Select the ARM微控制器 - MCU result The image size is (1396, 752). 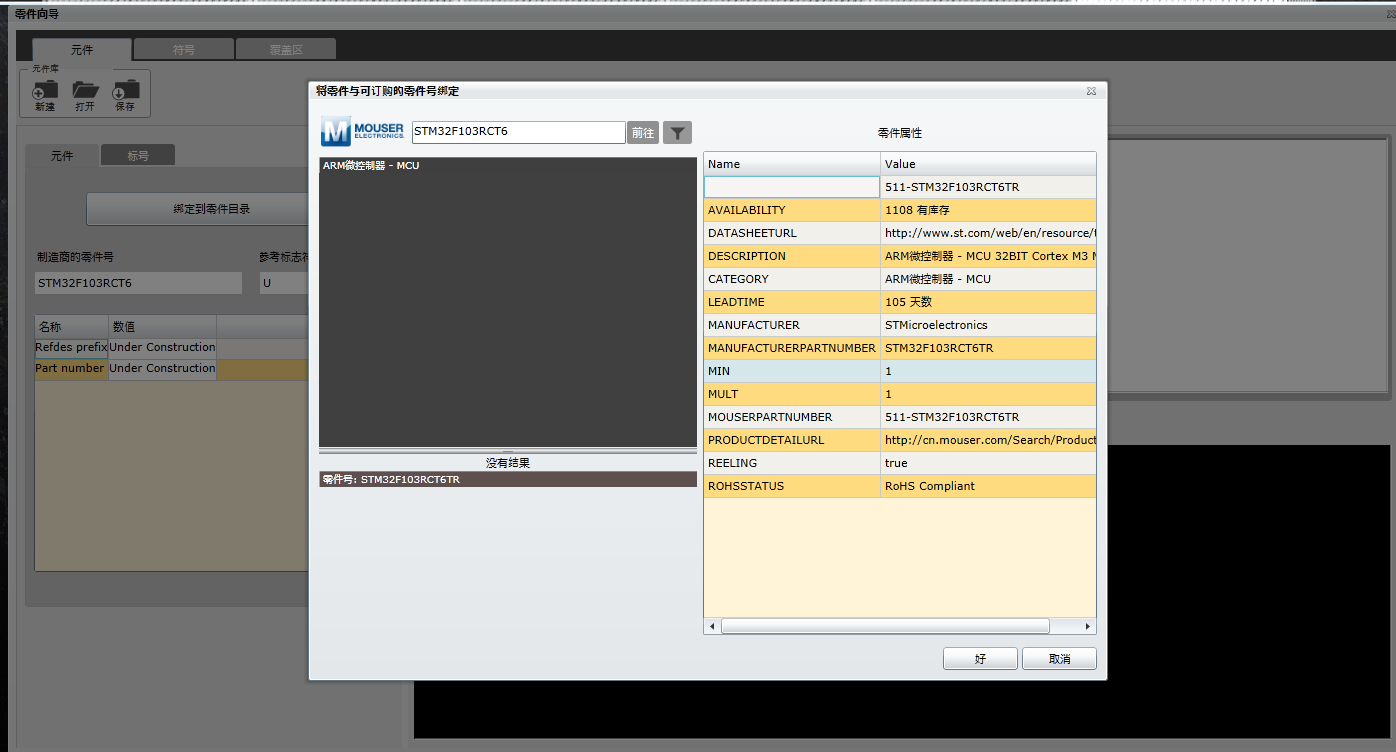[x=508, y=165]
